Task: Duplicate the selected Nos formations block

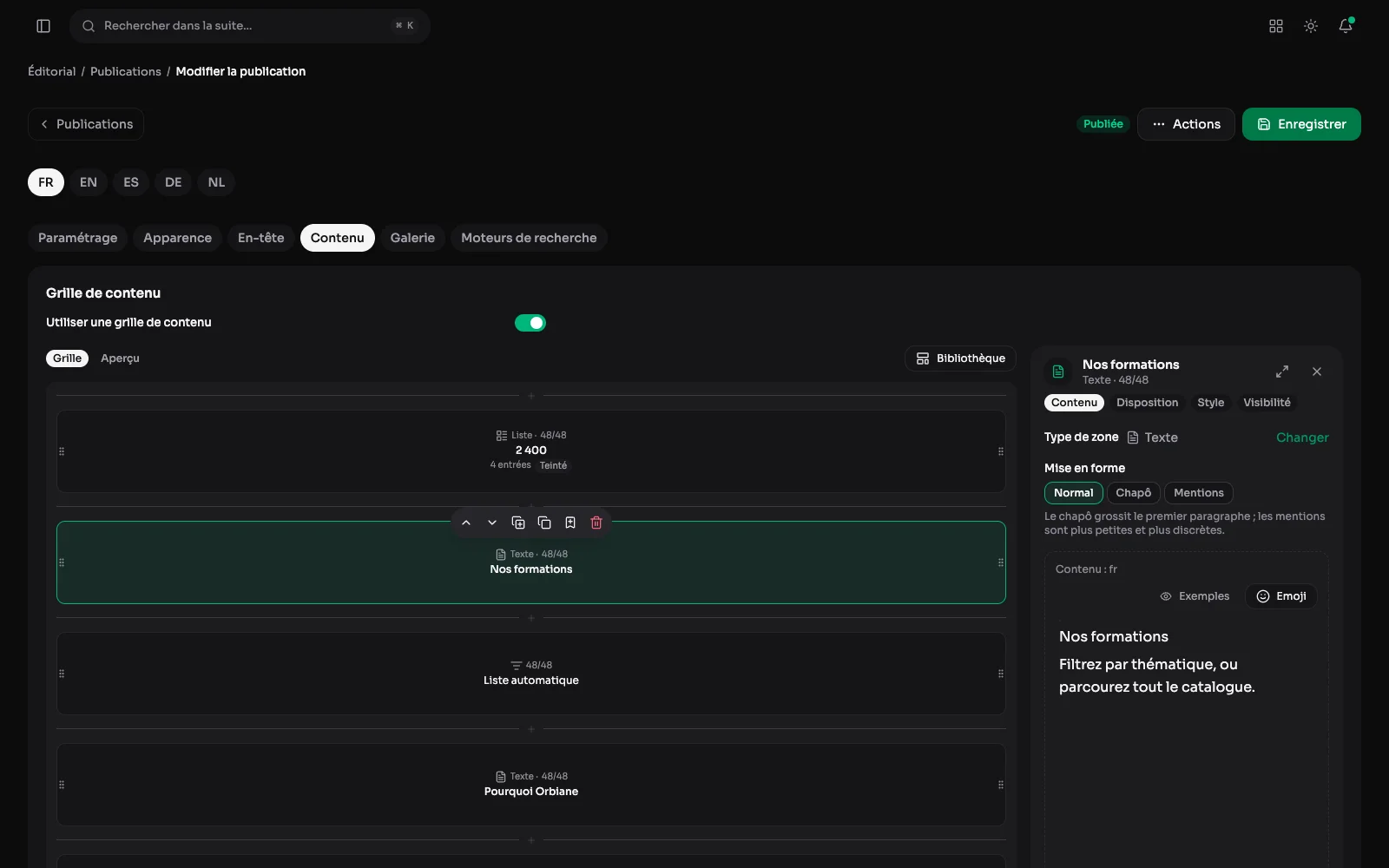Action: click(518, 523)
